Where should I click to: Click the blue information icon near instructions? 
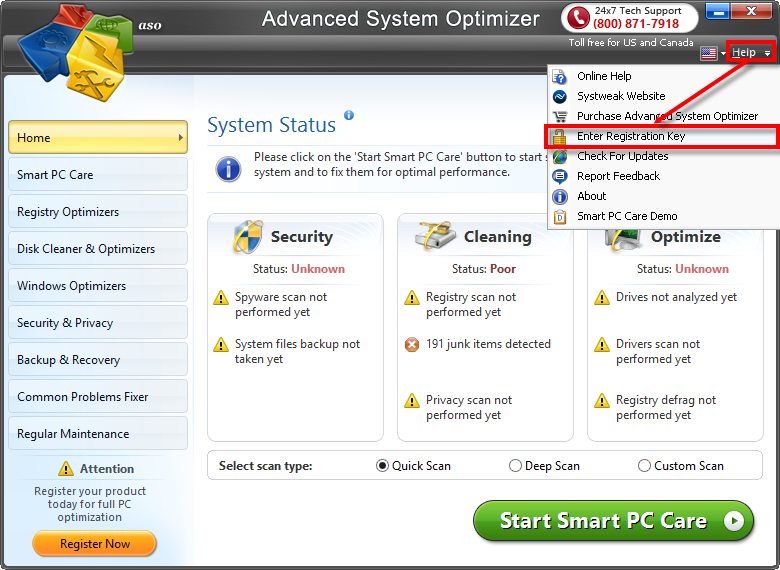tap(228, 169)
